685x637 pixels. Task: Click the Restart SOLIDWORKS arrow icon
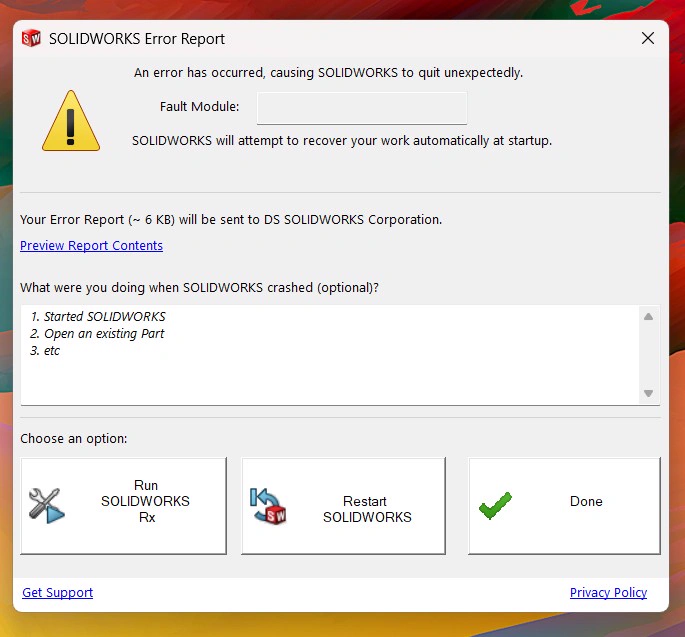pyautogui.click(x=267, y=505)
